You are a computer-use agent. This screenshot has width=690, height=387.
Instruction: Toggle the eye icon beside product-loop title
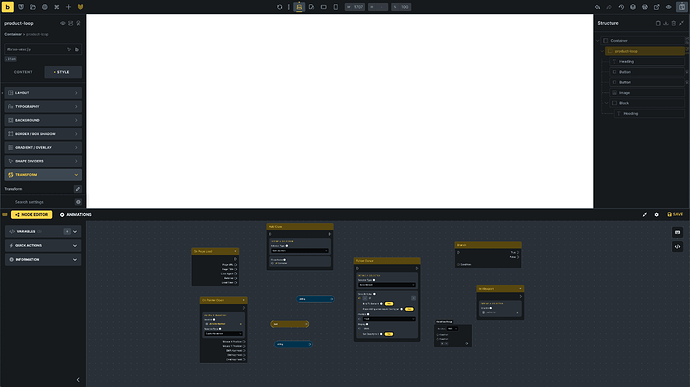[62, 23]
